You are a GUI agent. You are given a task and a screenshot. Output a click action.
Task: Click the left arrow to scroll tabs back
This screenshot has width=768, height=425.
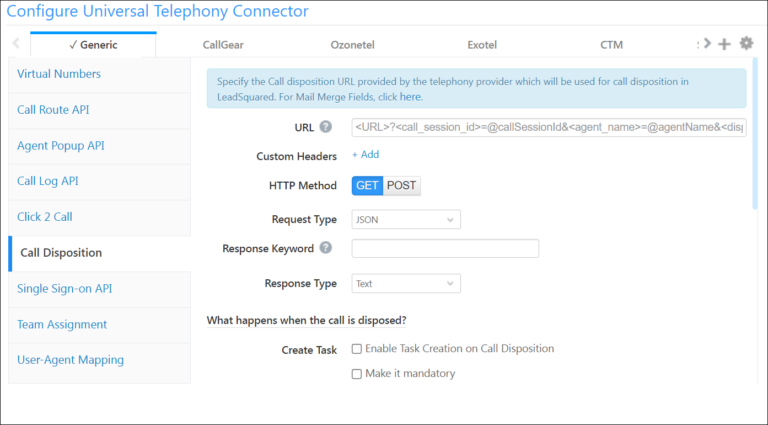[16, 44]
